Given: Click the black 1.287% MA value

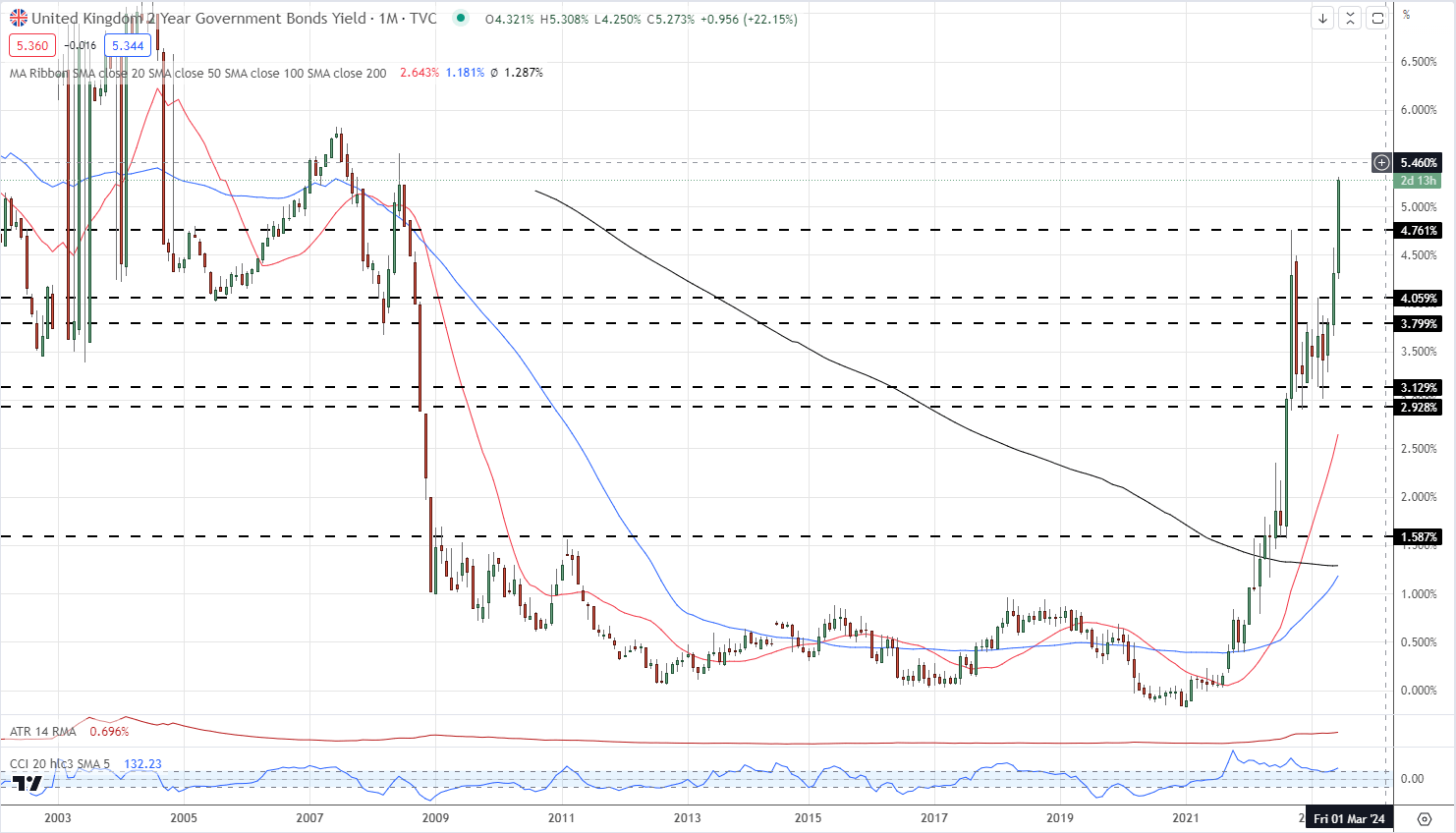Looking at the screenshot, I should pyautogui.click(x=524, y=73).
